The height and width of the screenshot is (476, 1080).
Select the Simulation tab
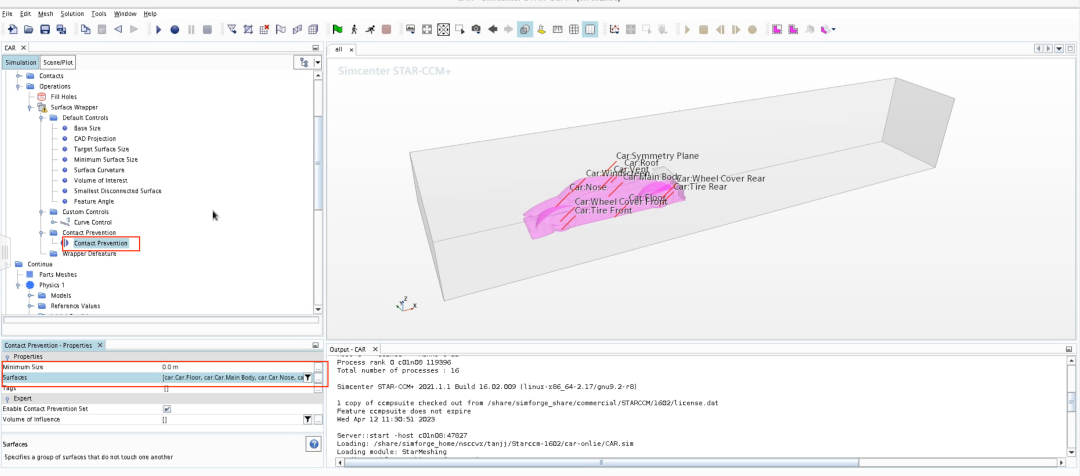21,63
